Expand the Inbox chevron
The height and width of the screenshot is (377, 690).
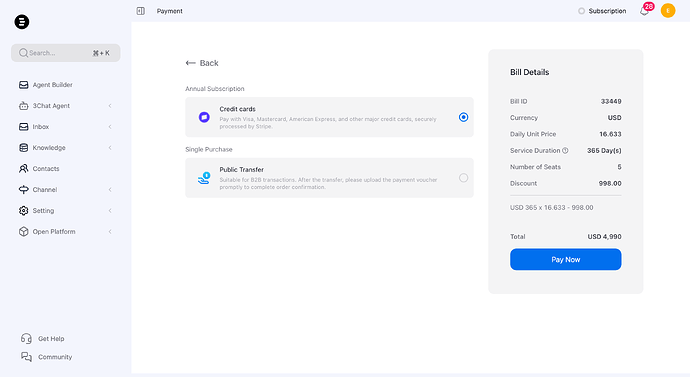pos(110,127)
